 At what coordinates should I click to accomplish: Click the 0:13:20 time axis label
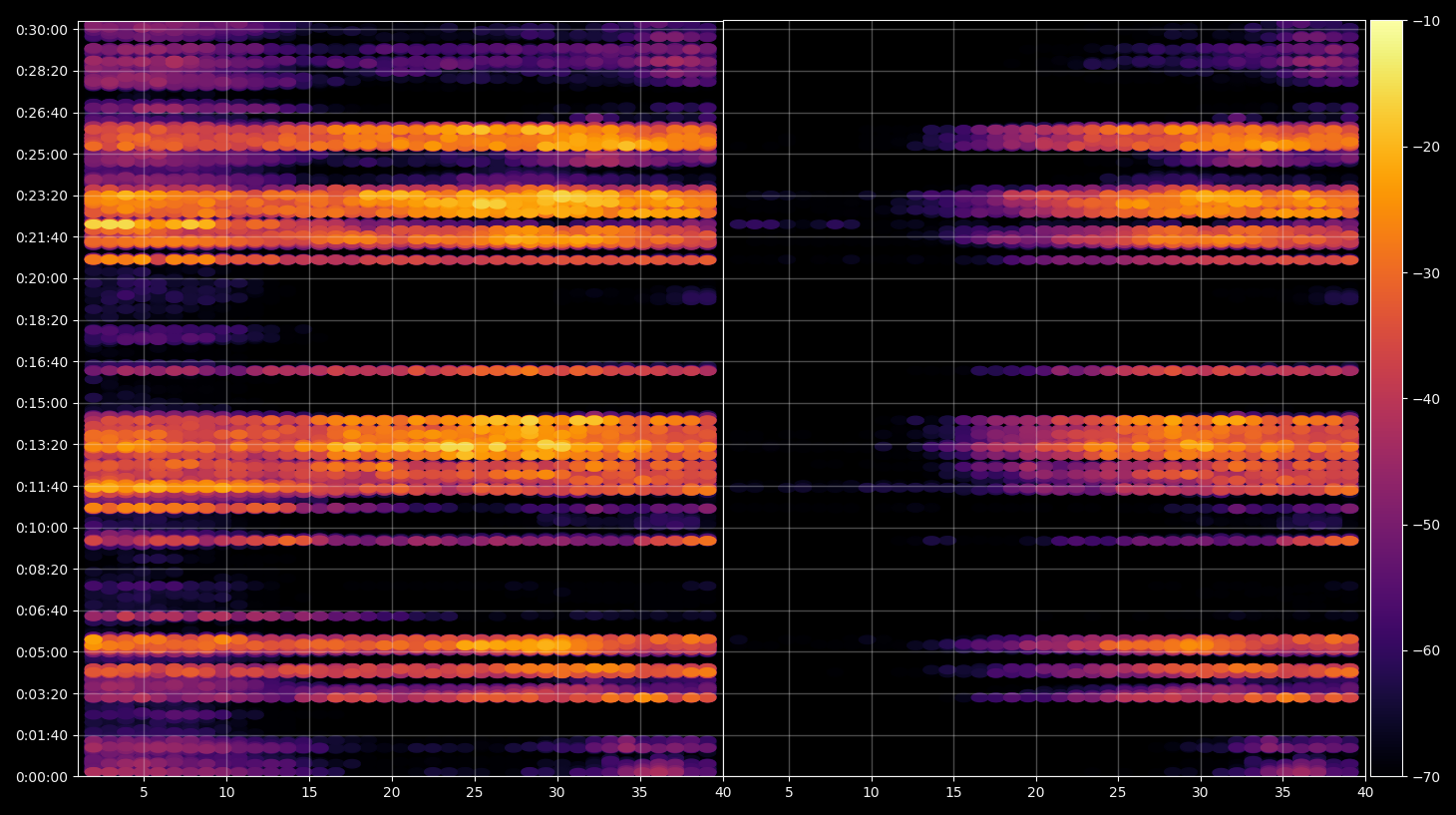[42, 445]
